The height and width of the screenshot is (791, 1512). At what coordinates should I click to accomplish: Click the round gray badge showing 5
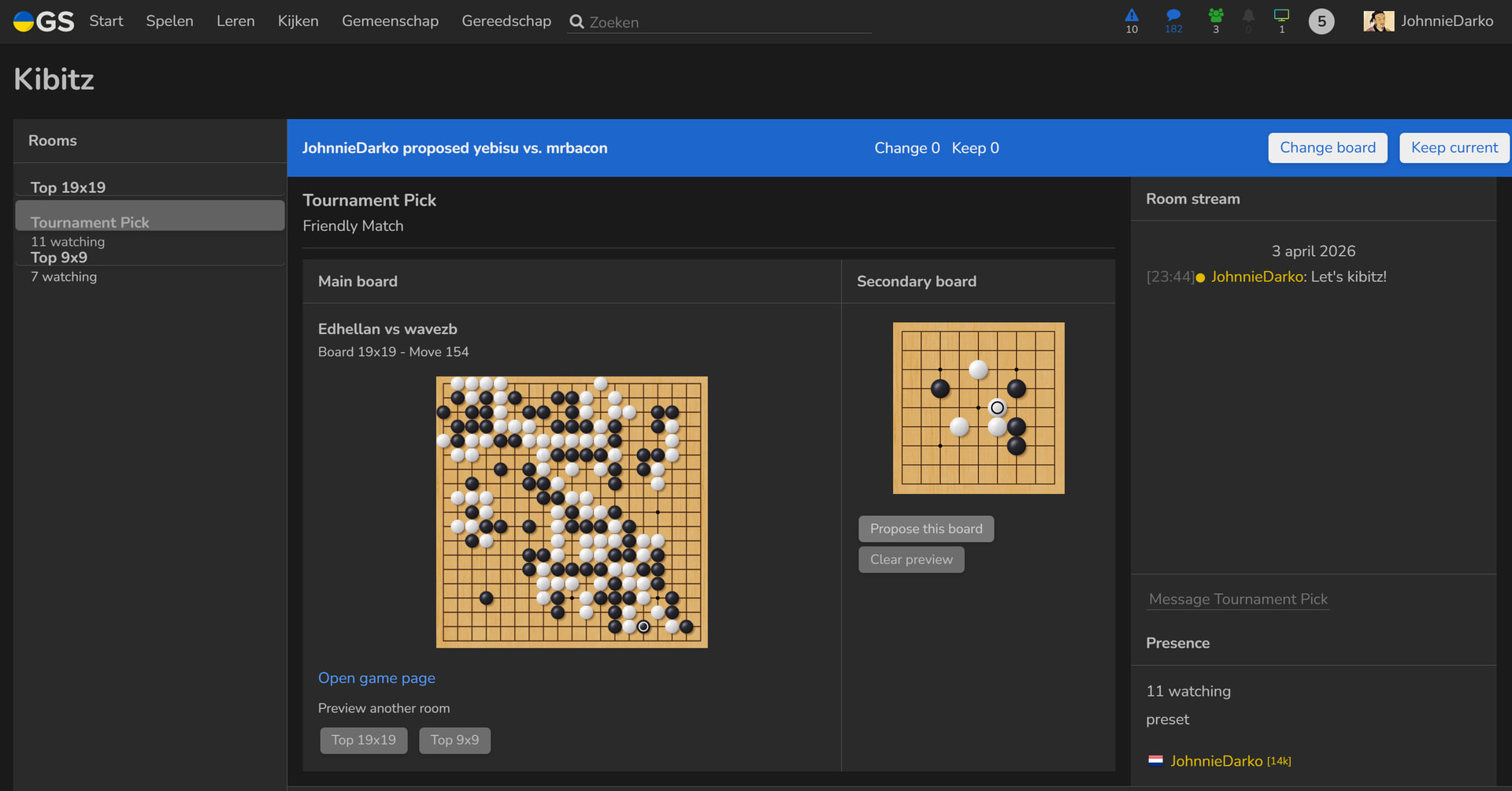(1321, 21)
